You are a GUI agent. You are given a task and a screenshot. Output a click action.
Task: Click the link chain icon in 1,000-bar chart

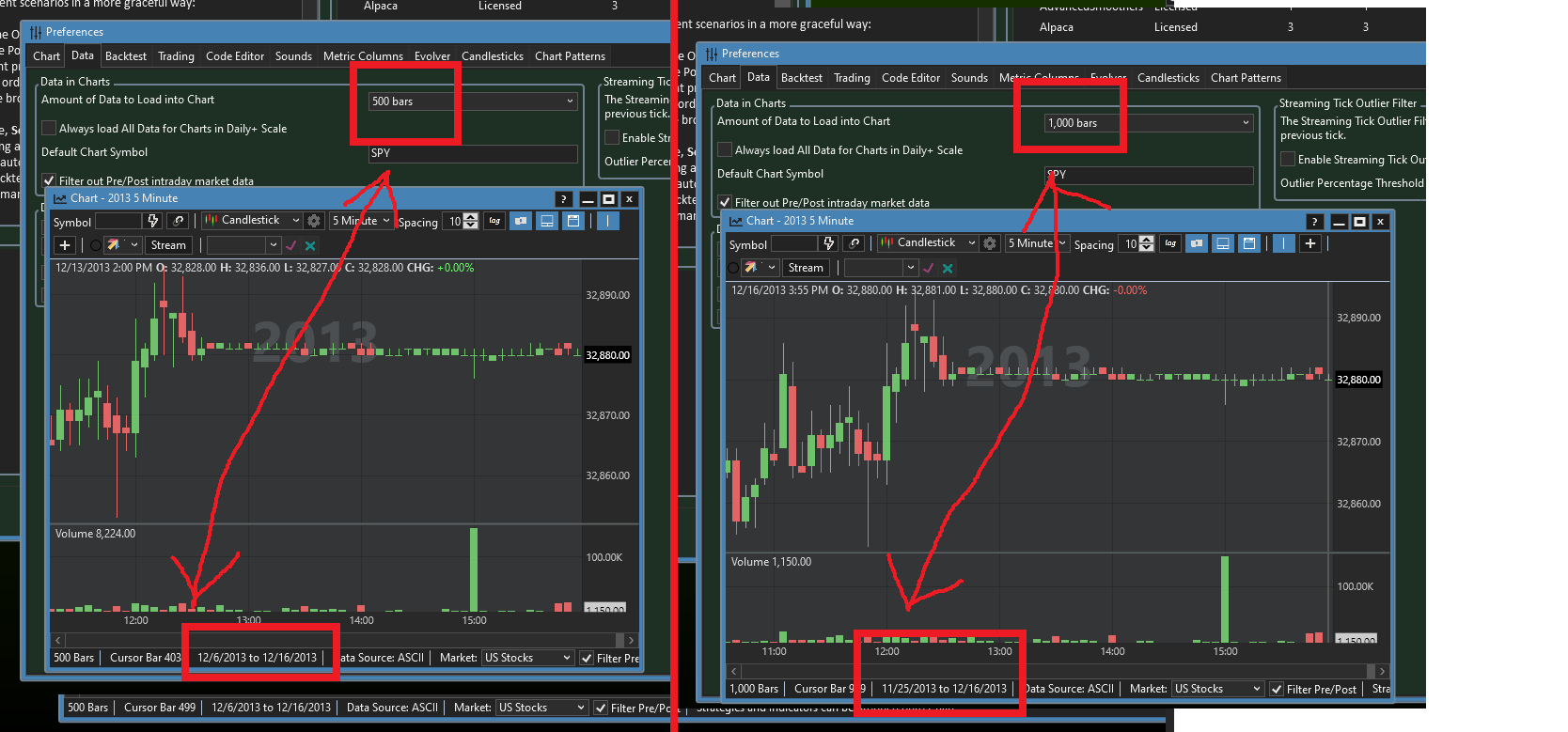[855, 243]
